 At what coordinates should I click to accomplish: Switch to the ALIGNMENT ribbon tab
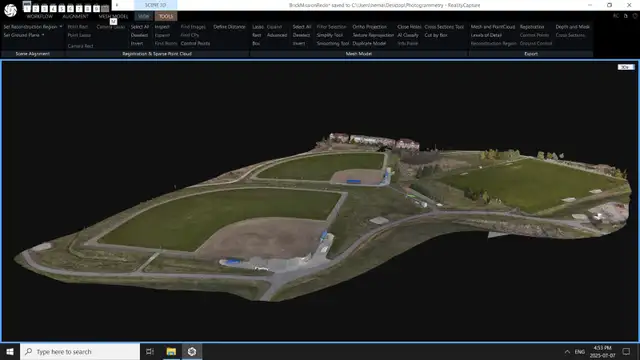click(76, 16)
